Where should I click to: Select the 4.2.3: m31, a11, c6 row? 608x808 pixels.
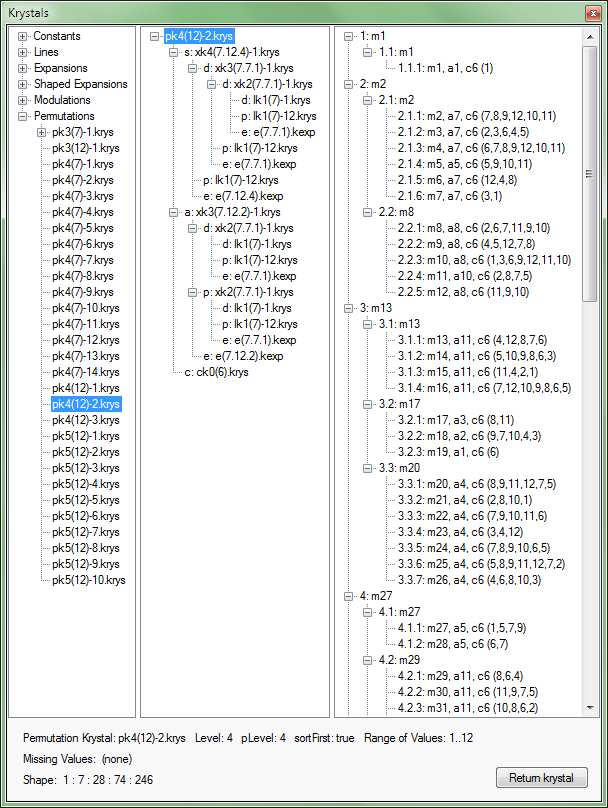click(x=468, y=708)
